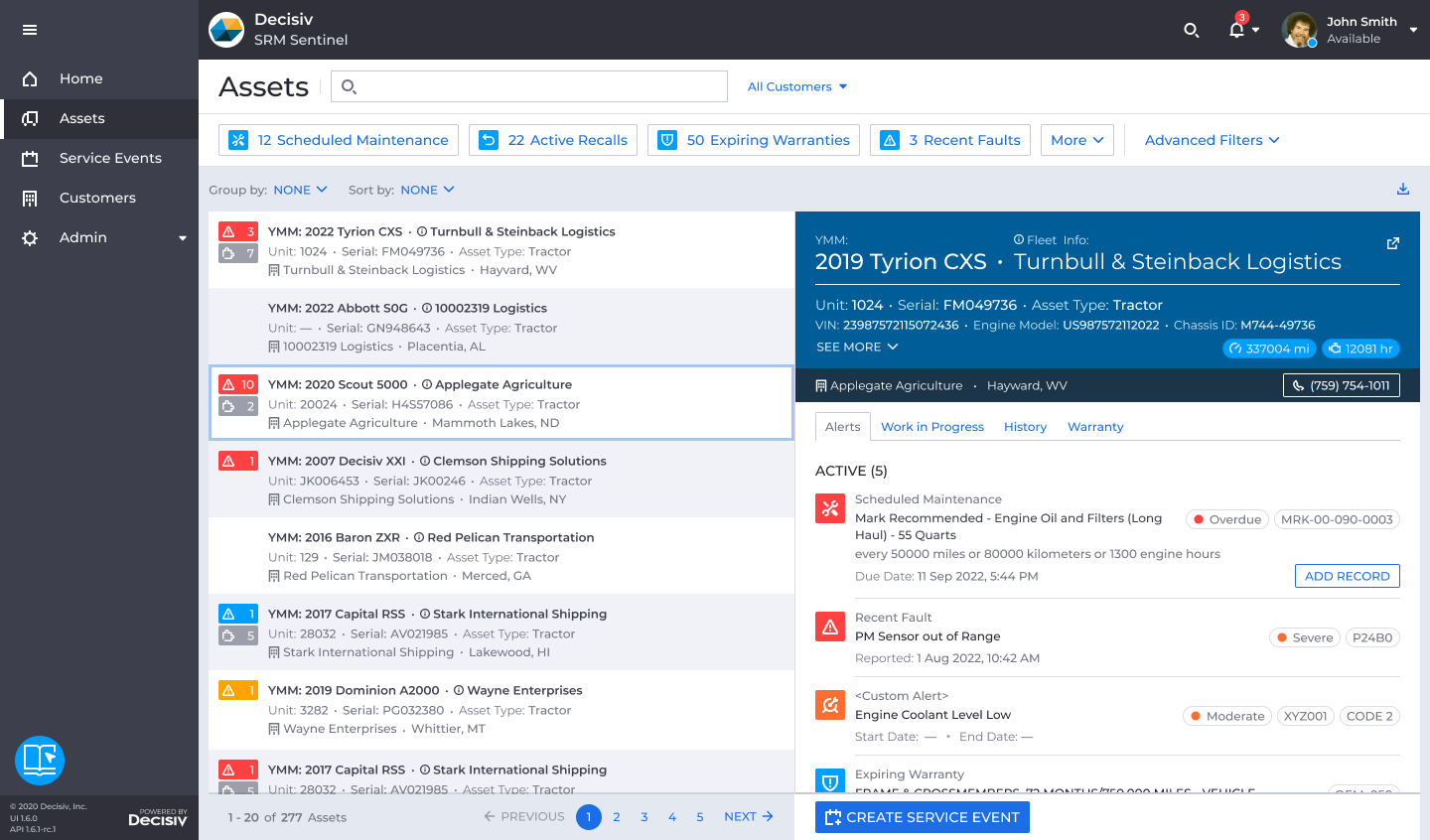Click the red alert badge on Decisiv XXI
The image size is (1430, 840).
tap(238, 461)
